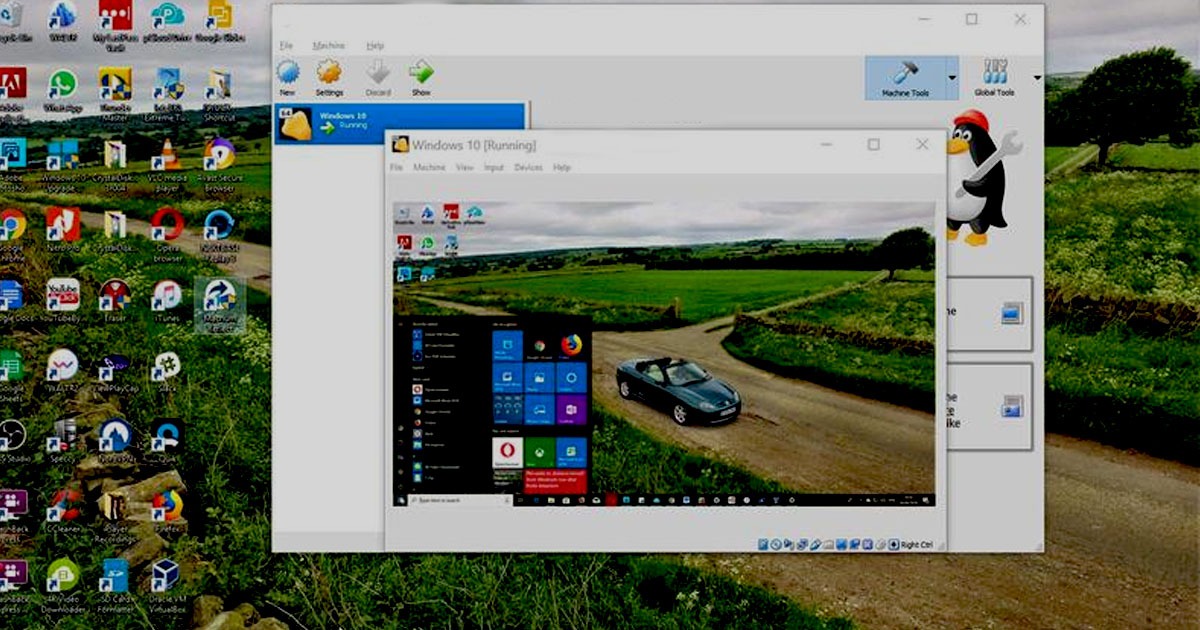Open Machine menu in Windows 10 [Running] window
The width and height of the screenshot is (1200, 630).
[x=429, y=168]
